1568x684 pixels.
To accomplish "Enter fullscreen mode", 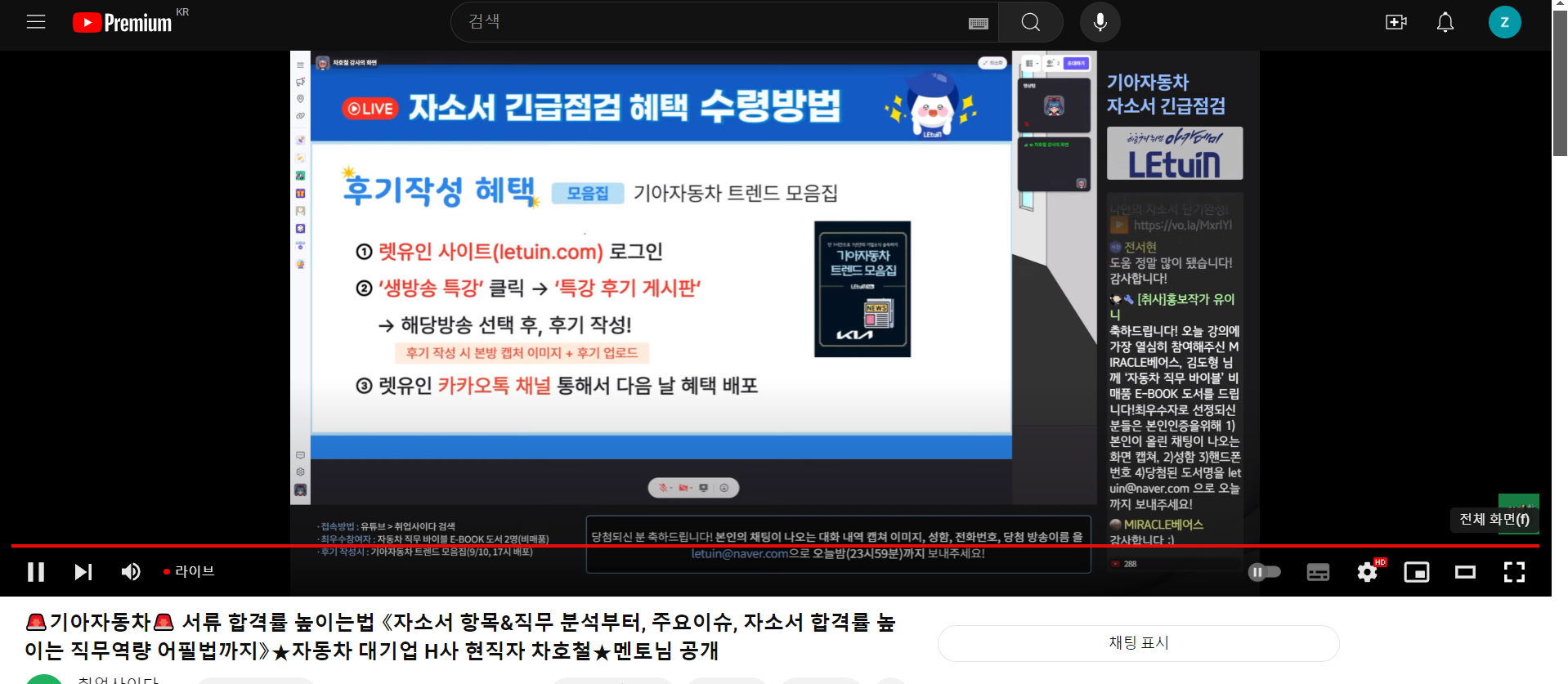I will (x=1514, y=572).
